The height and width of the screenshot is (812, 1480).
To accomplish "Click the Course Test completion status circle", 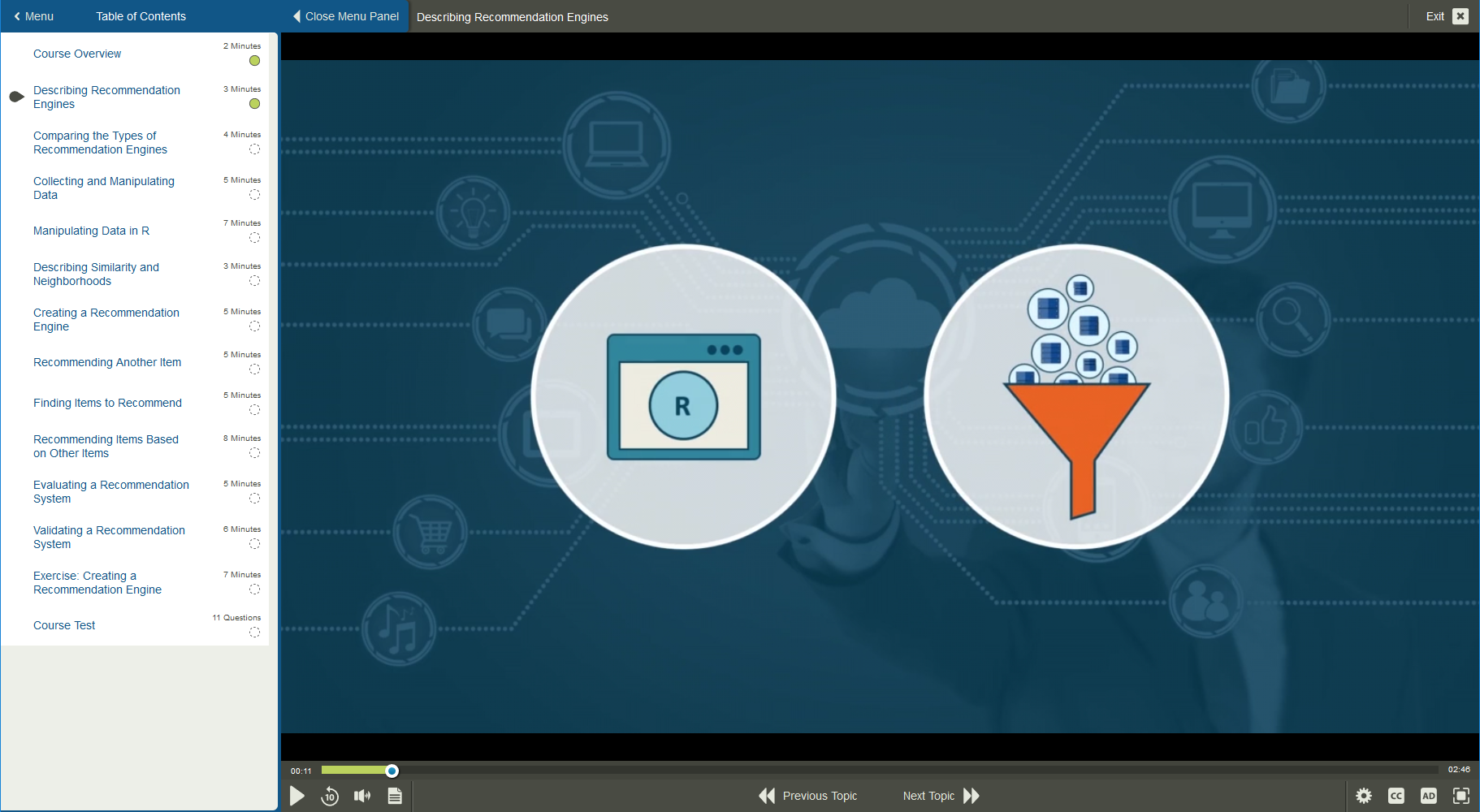I will 254,633.
